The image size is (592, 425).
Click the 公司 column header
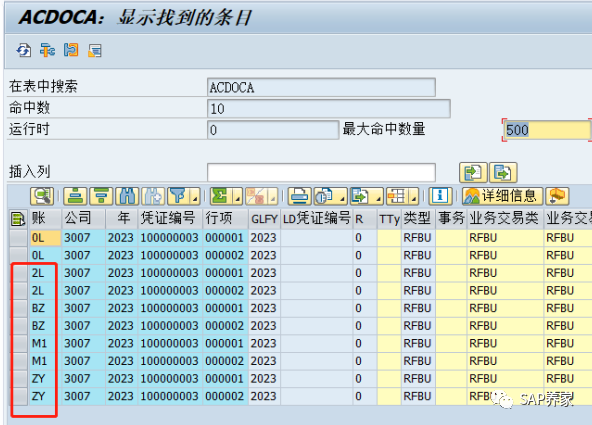click(x=84, y=219)
